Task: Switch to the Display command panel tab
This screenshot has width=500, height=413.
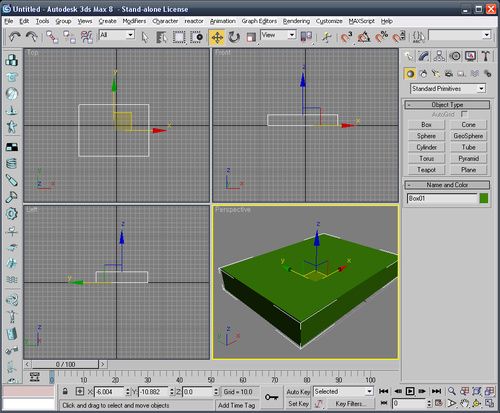Action: click(x=470, y=56)
